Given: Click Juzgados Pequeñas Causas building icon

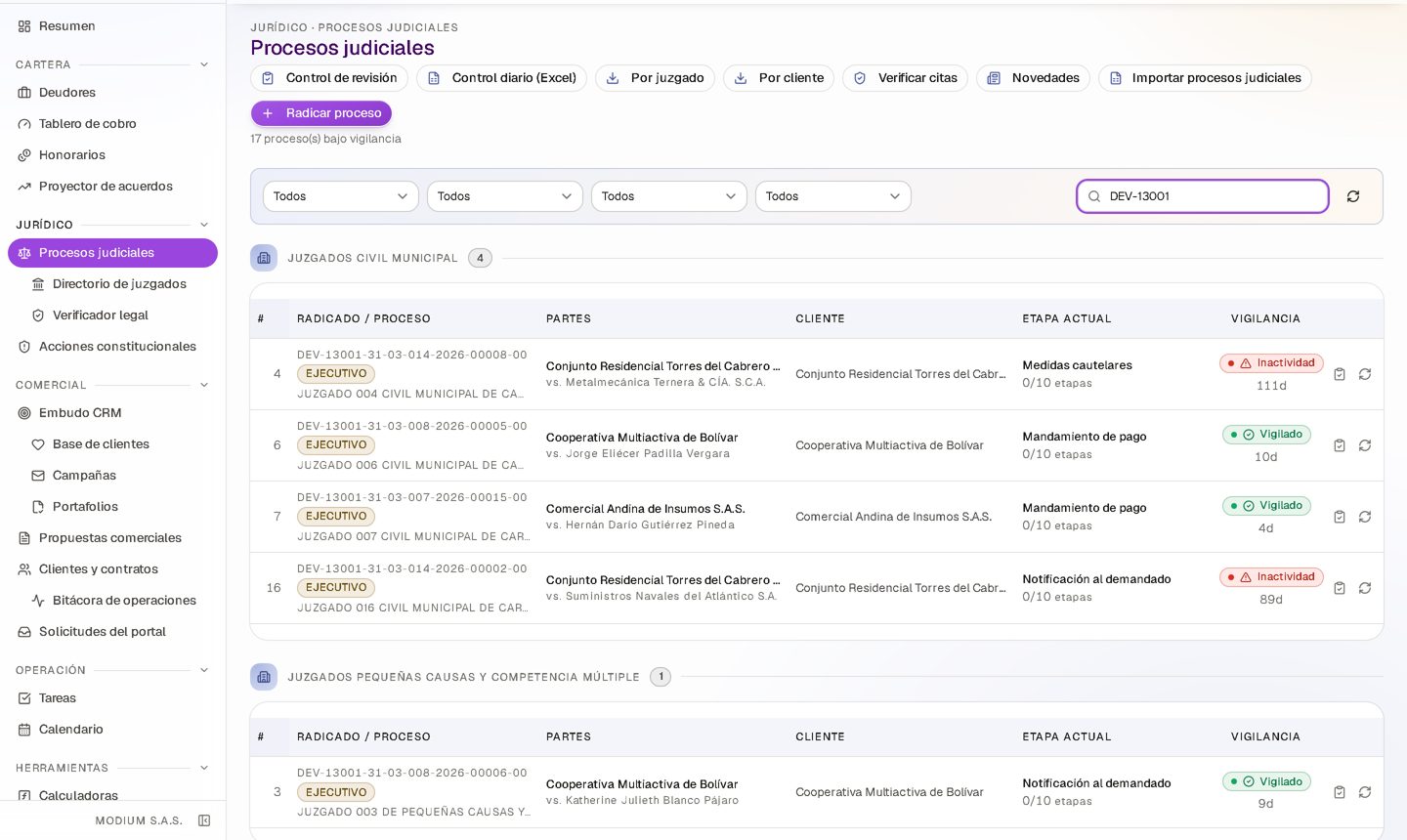Looking at the screenshot, I should pos(264,677).
